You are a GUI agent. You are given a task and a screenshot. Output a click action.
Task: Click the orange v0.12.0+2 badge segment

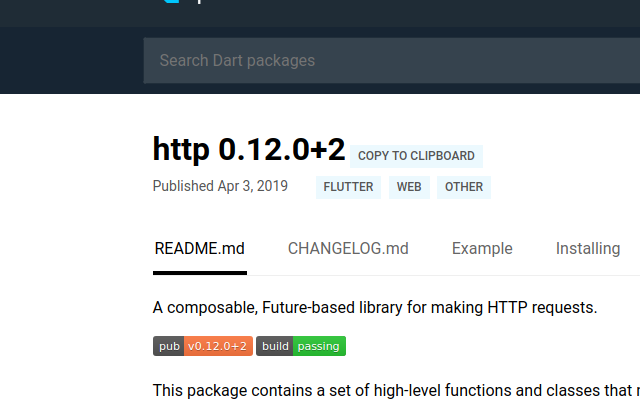tap(218, 347)
